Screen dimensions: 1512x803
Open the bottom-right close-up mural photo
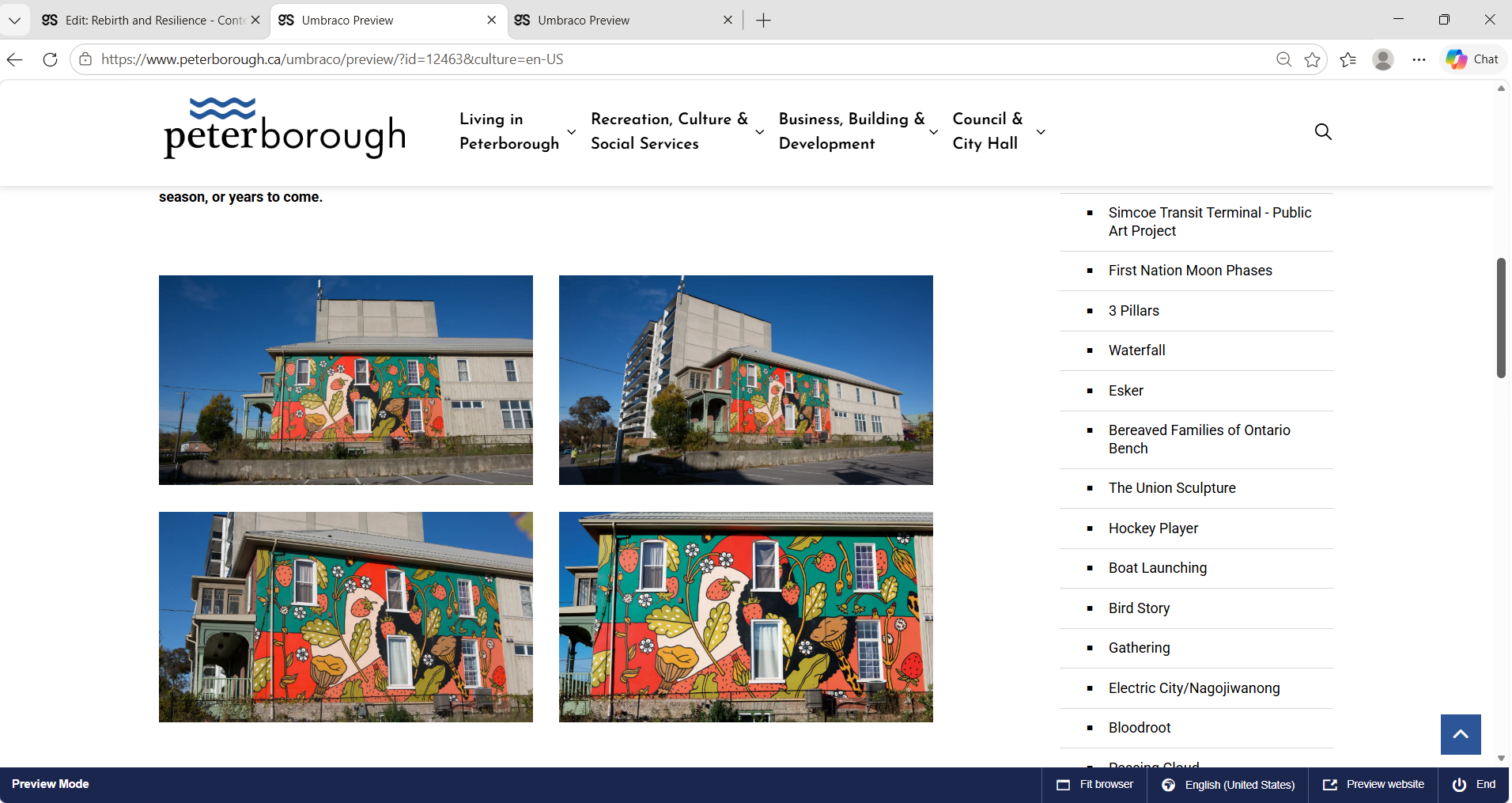pos(746,617)
